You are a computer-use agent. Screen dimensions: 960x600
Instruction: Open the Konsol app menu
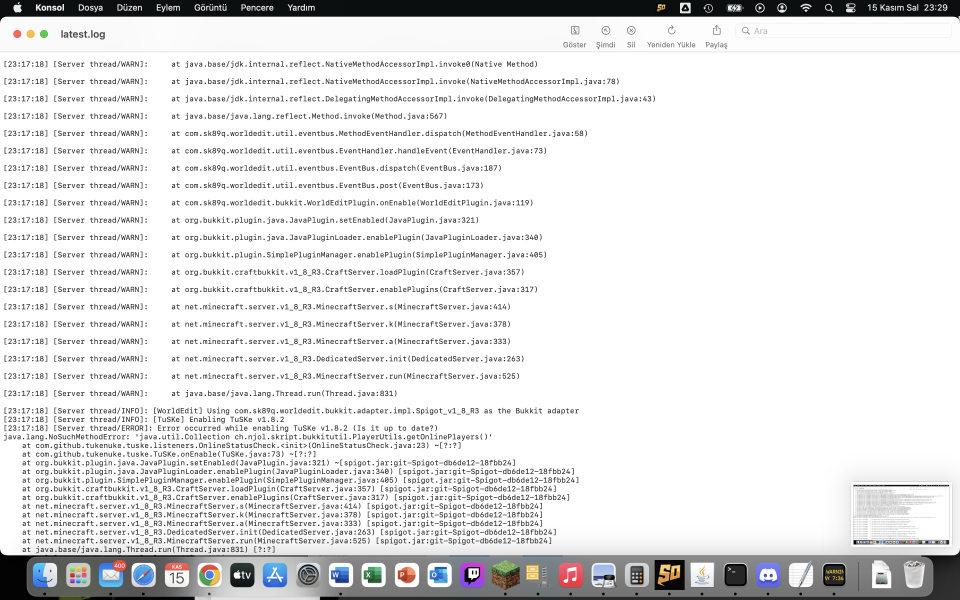coord(50,8)
